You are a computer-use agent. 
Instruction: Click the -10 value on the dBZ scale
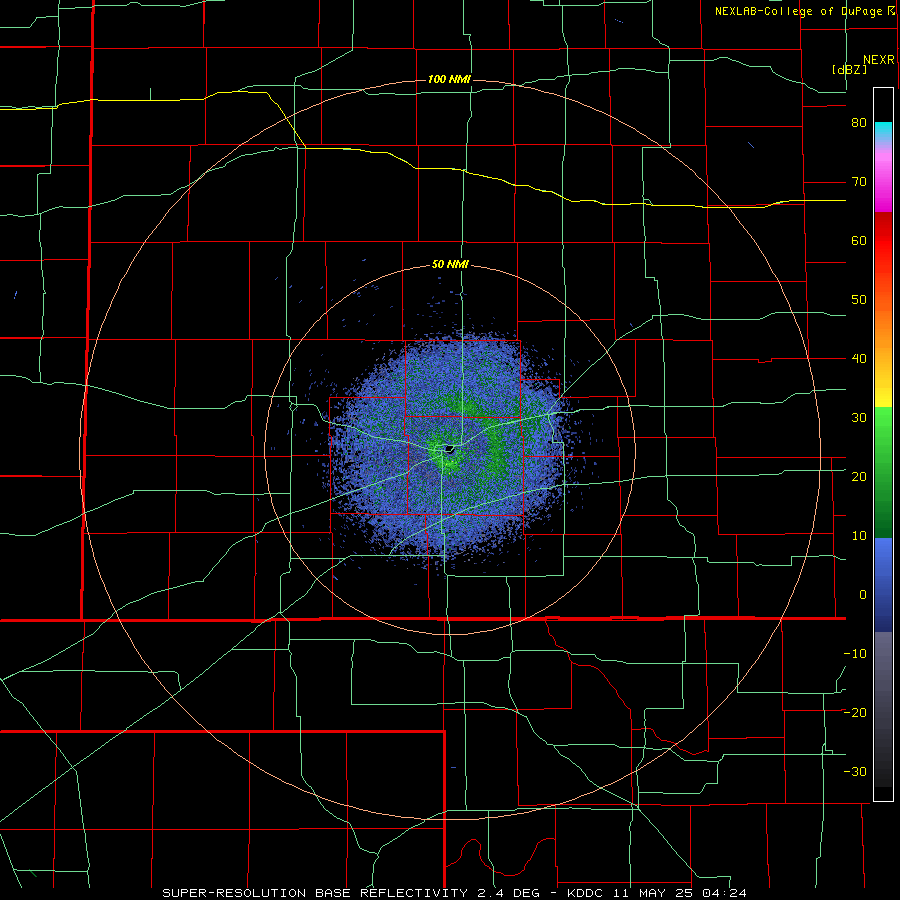coord(855,654)
